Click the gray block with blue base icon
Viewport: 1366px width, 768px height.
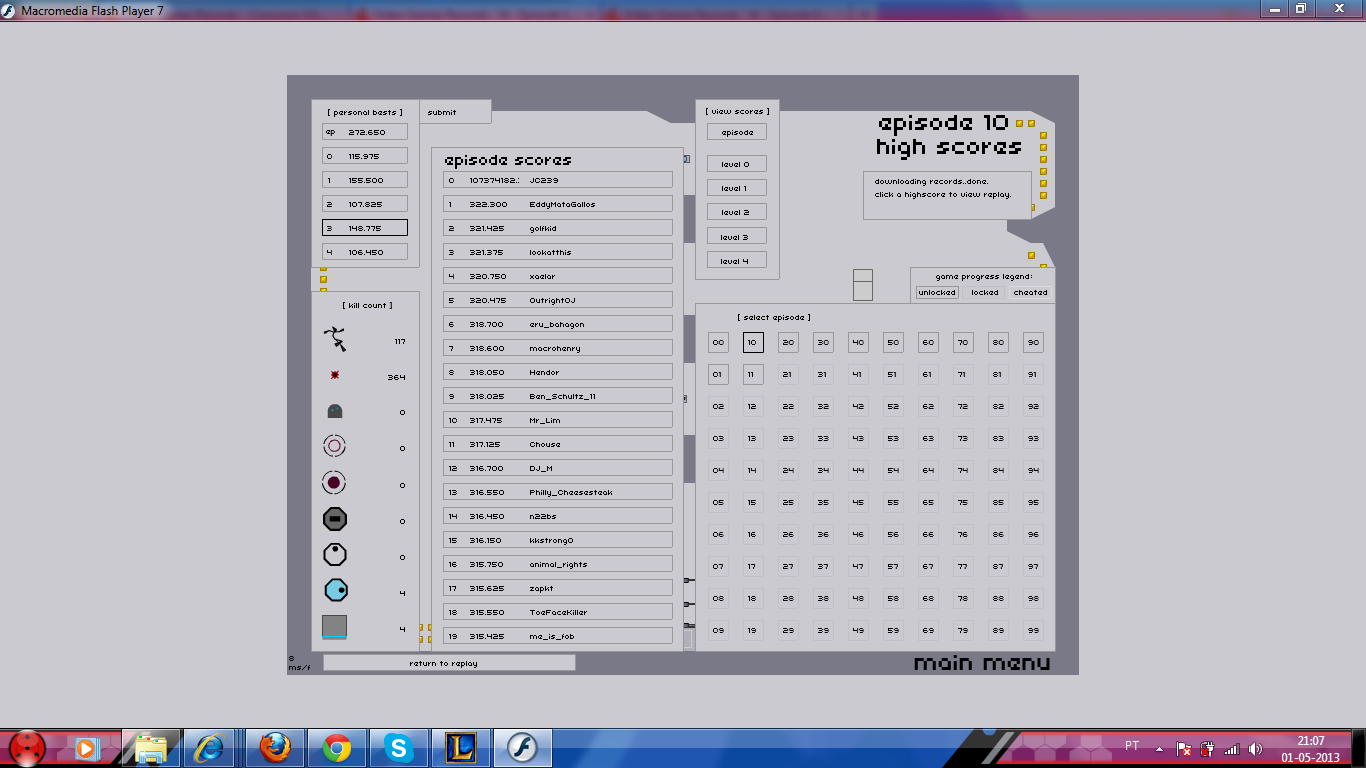[x=335, y=627]
